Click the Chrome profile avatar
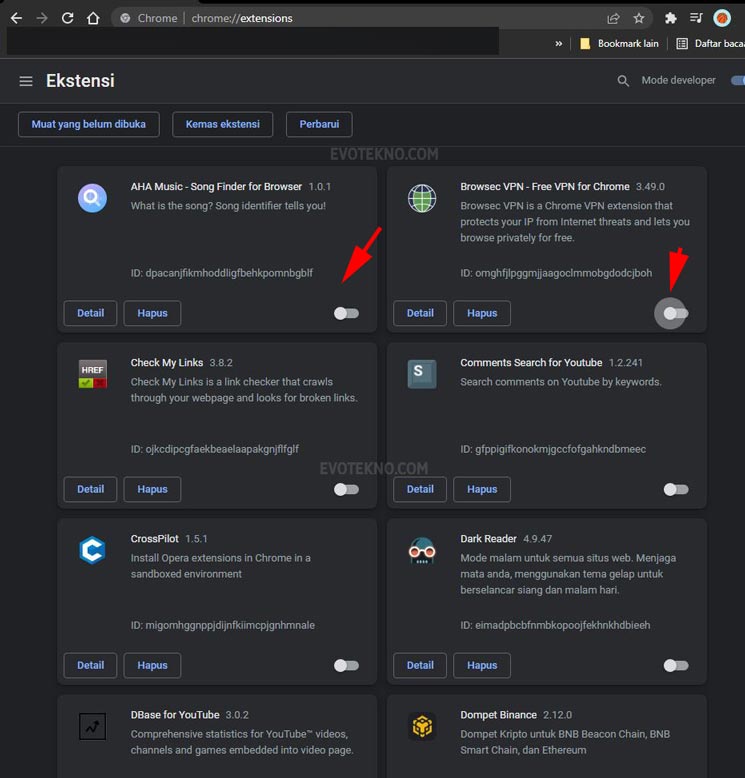Image resolution: width=745 pixels, height=778 pixels. (722, 18)
